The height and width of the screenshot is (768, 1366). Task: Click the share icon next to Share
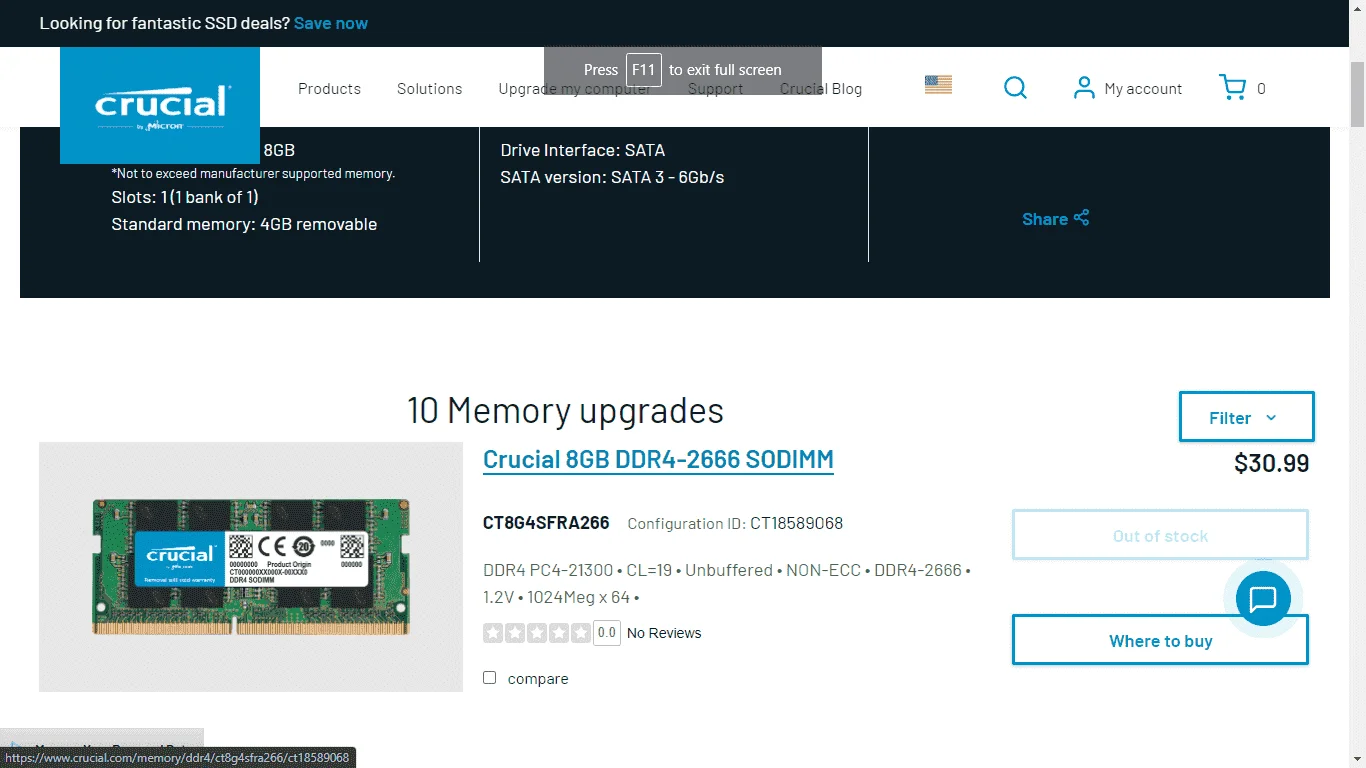1081,218
